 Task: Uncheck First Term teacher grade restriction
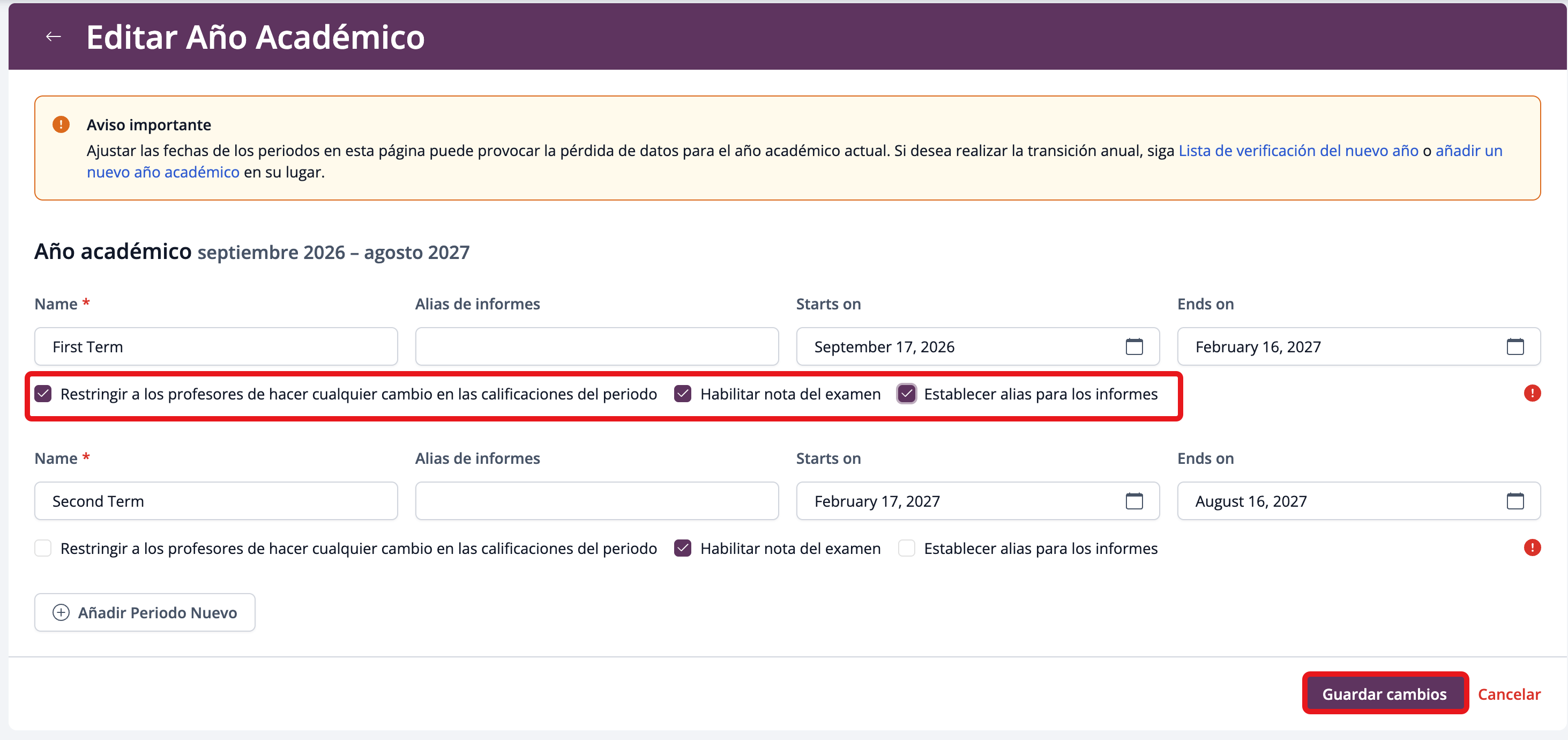[43, 394]
